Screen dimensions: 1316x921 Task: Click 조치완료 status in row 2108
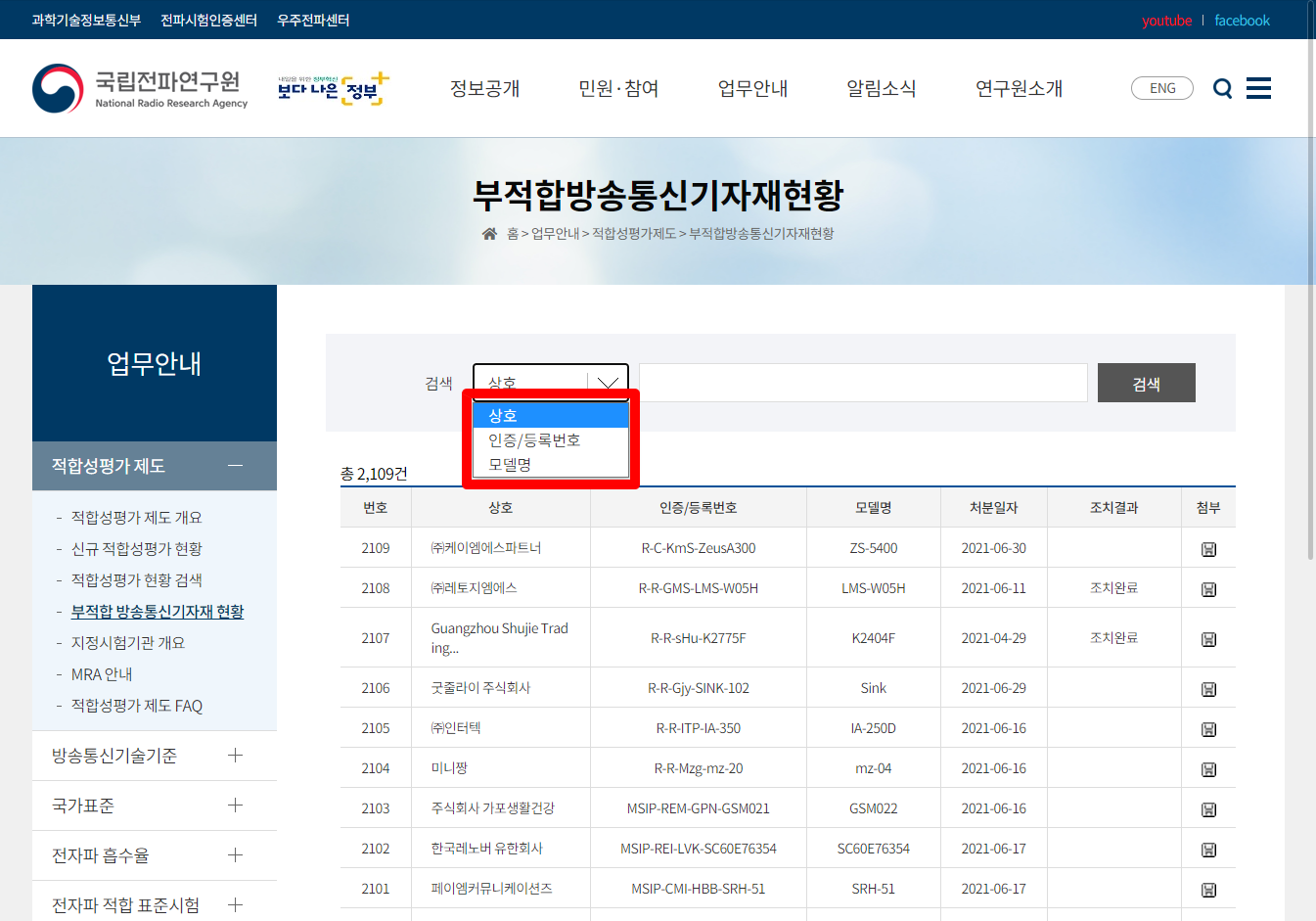[1114, 588]
